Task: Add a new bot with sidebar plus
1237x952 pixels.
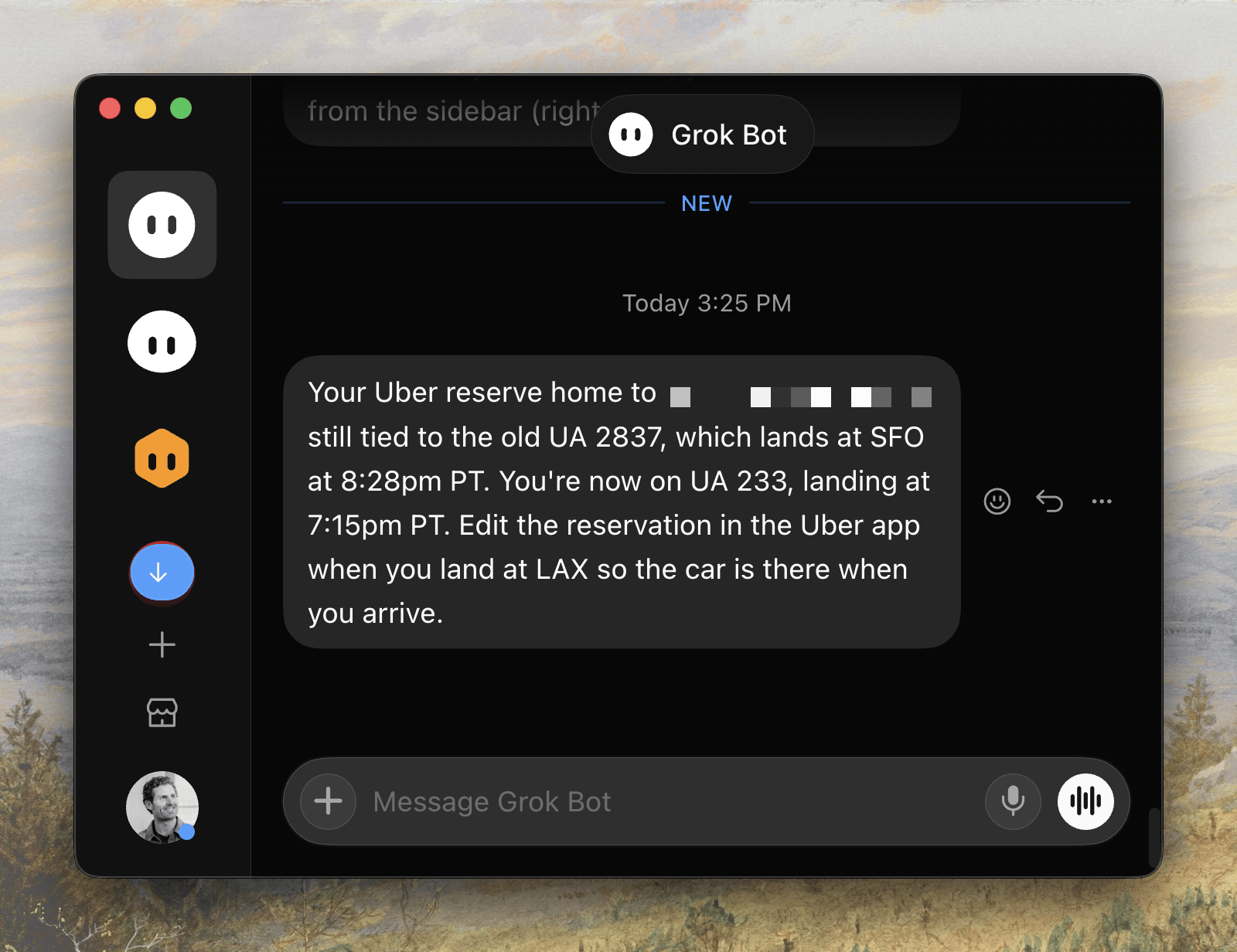Action: (x=162, y=644)
